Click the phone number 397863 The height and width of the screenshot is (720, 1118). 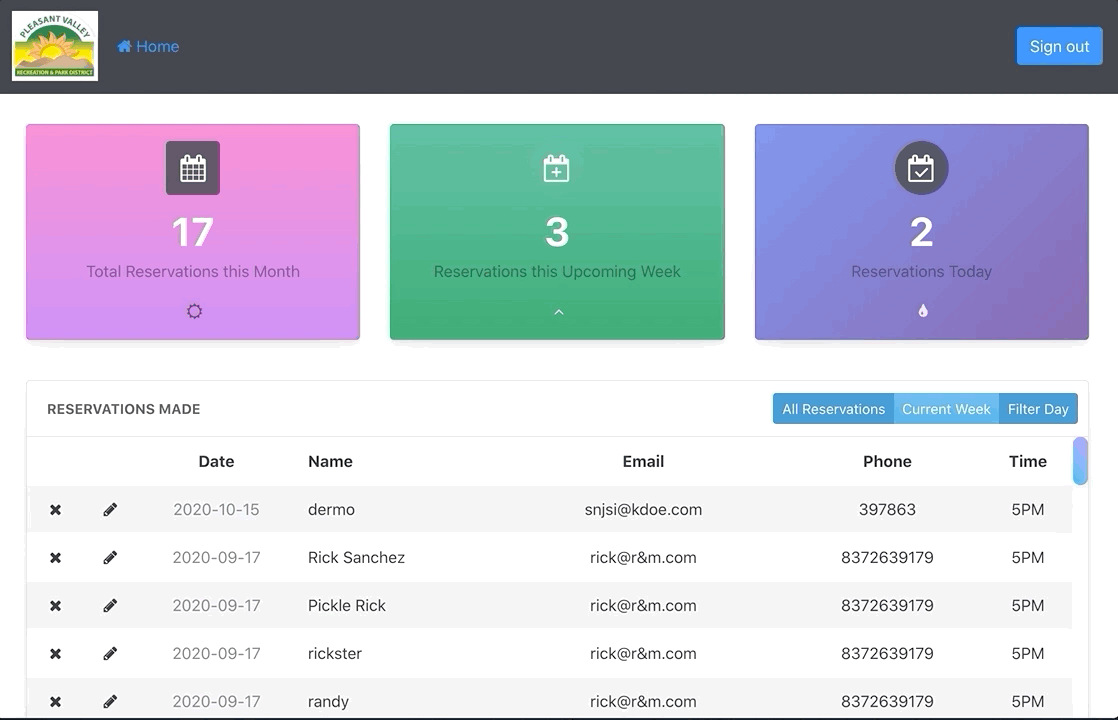pyautogui.click(x=887, y=510)
